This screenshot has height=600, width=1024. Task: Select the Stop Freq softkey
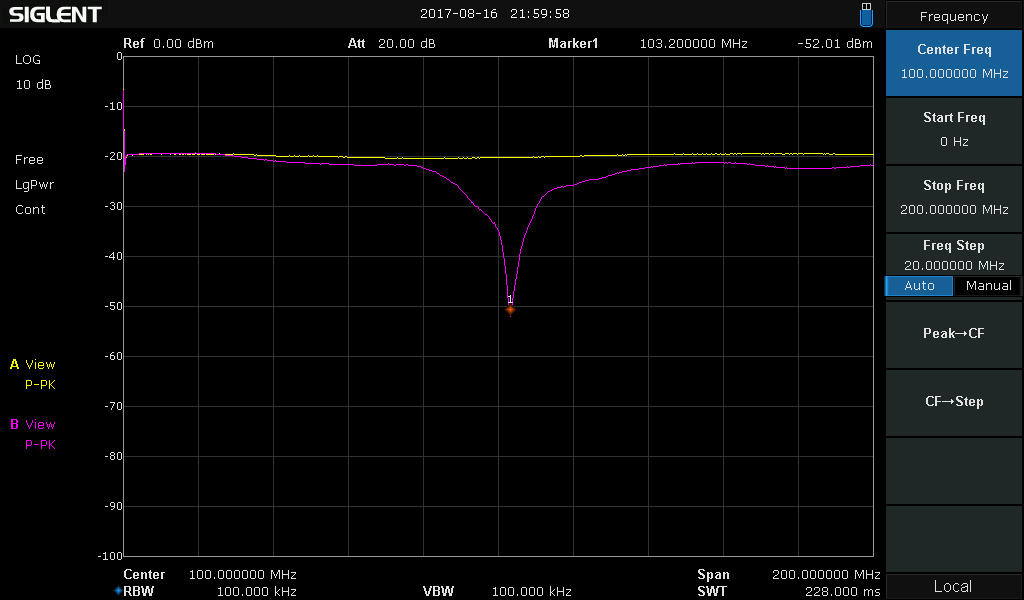[x=953, y=197]
